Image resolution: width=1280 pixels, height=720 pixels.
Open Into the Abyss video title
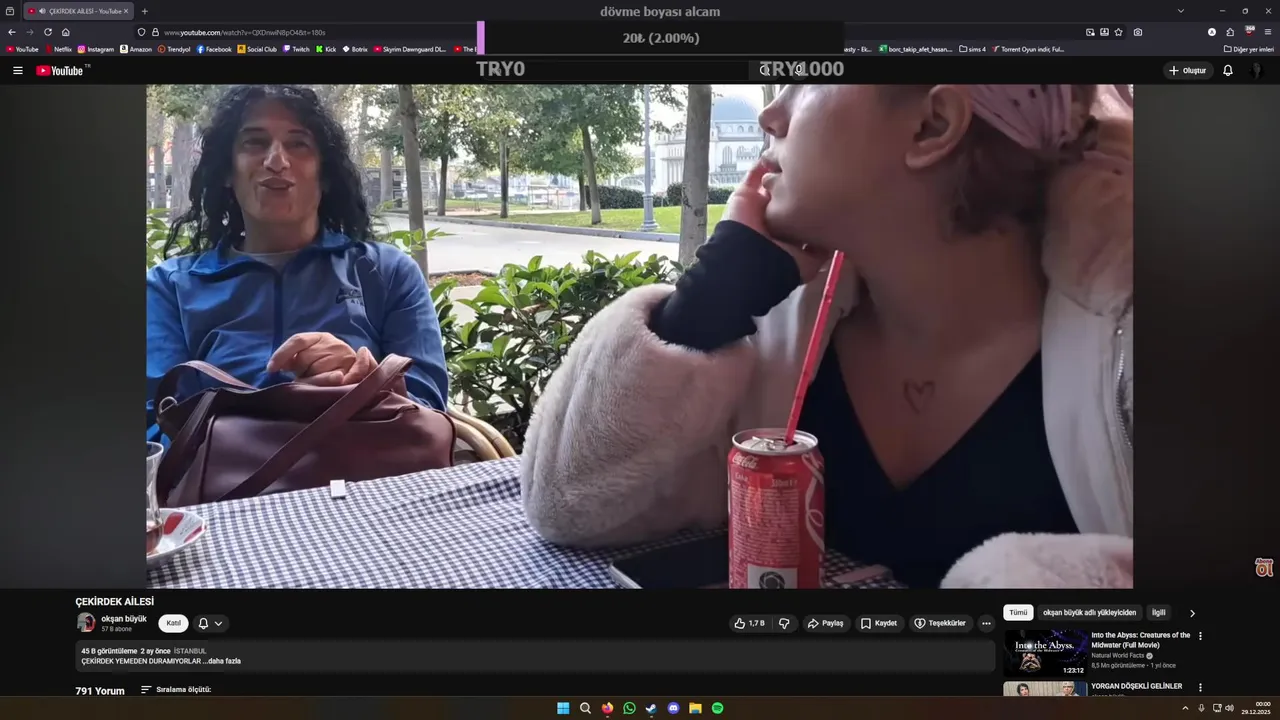point(1140,640)
